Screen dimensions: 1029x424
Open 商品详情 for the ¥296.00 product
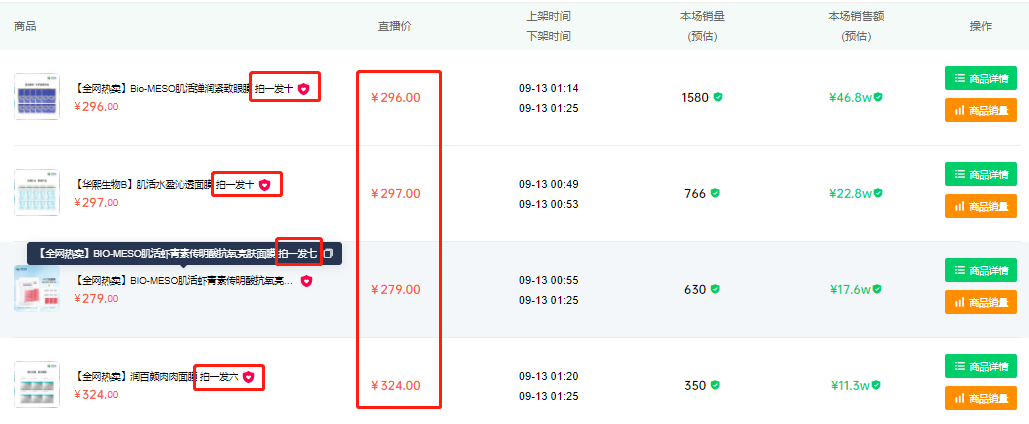(980, 79)
